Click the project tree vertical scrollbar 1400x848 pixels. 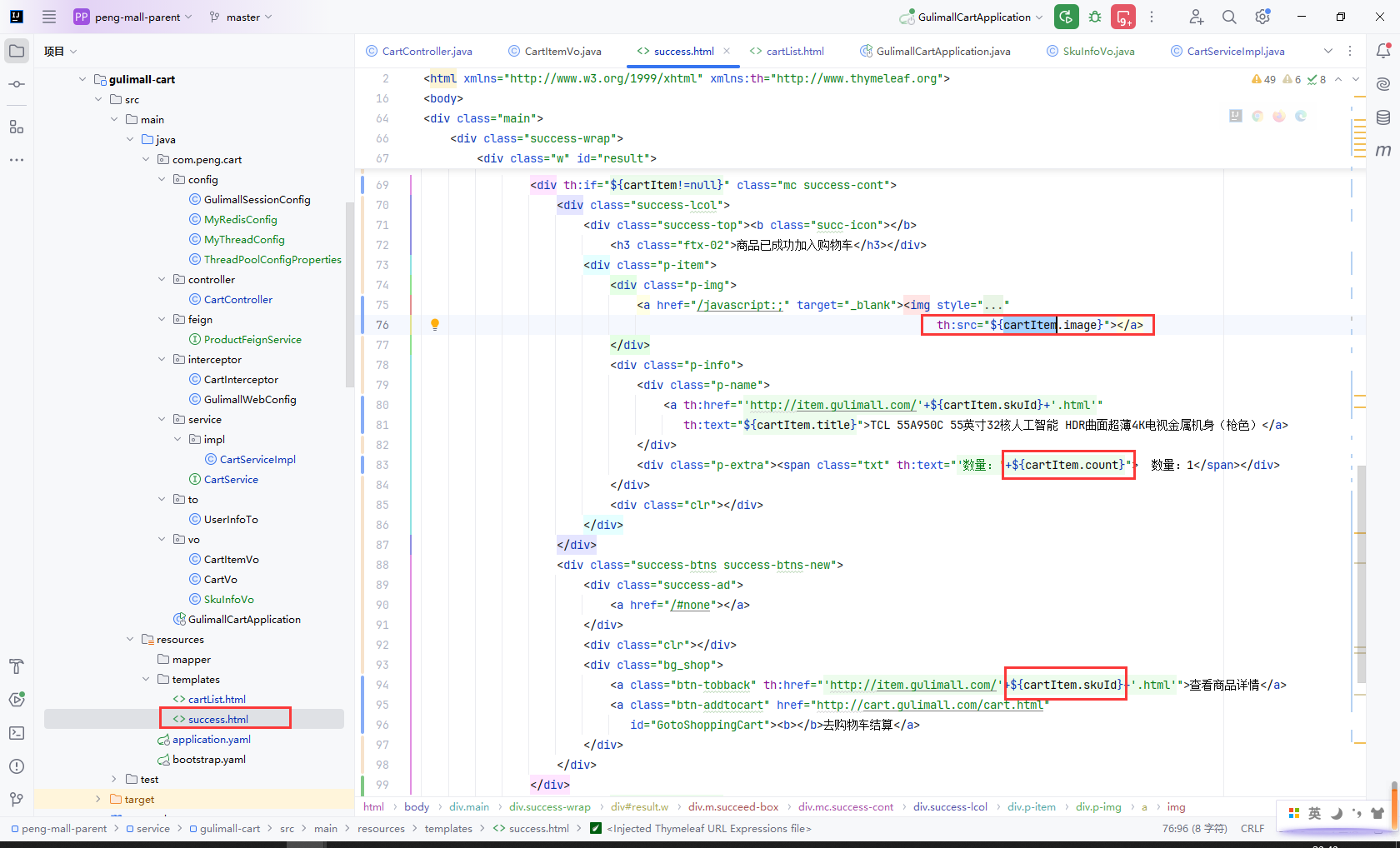(x=350, y=296)
